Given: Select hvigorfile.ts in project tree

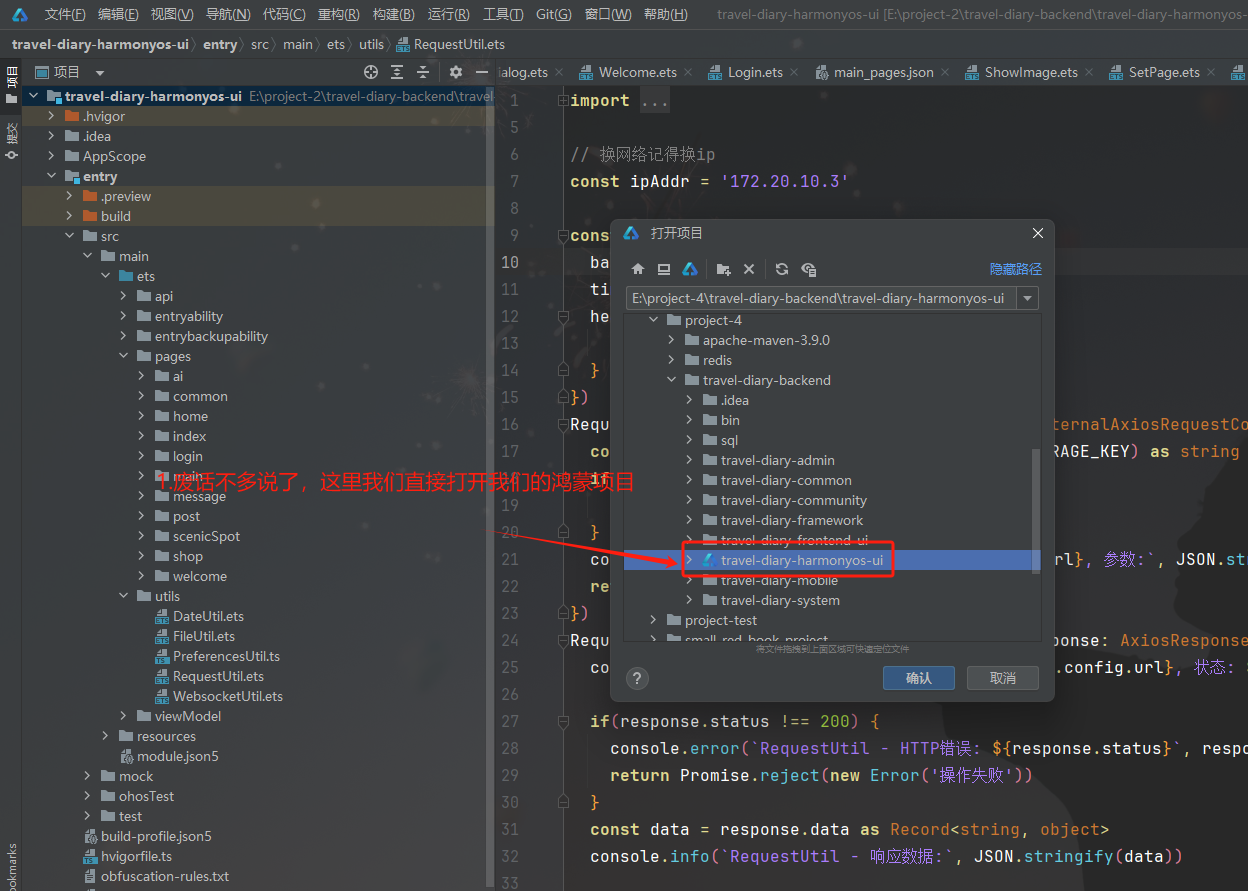Looking at the screenshot, I should pos(136,856).
